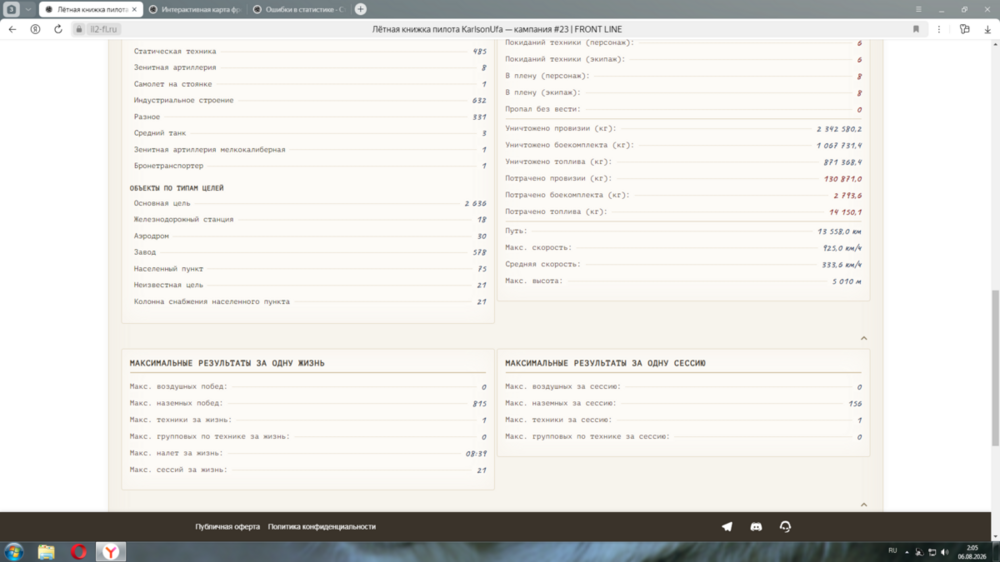This screenshot has height=562, width=1000.
Task: Open a new browser tab
Action: [360, 9]
